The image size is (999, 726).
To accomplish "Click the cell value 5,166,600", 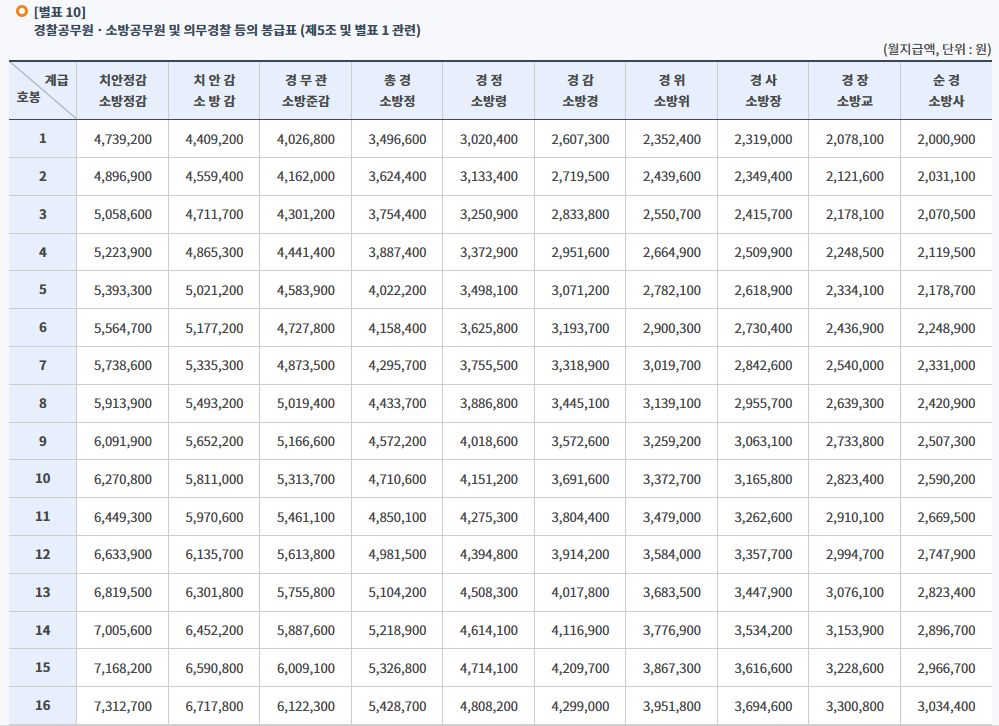I will click(x=306, y=441).
